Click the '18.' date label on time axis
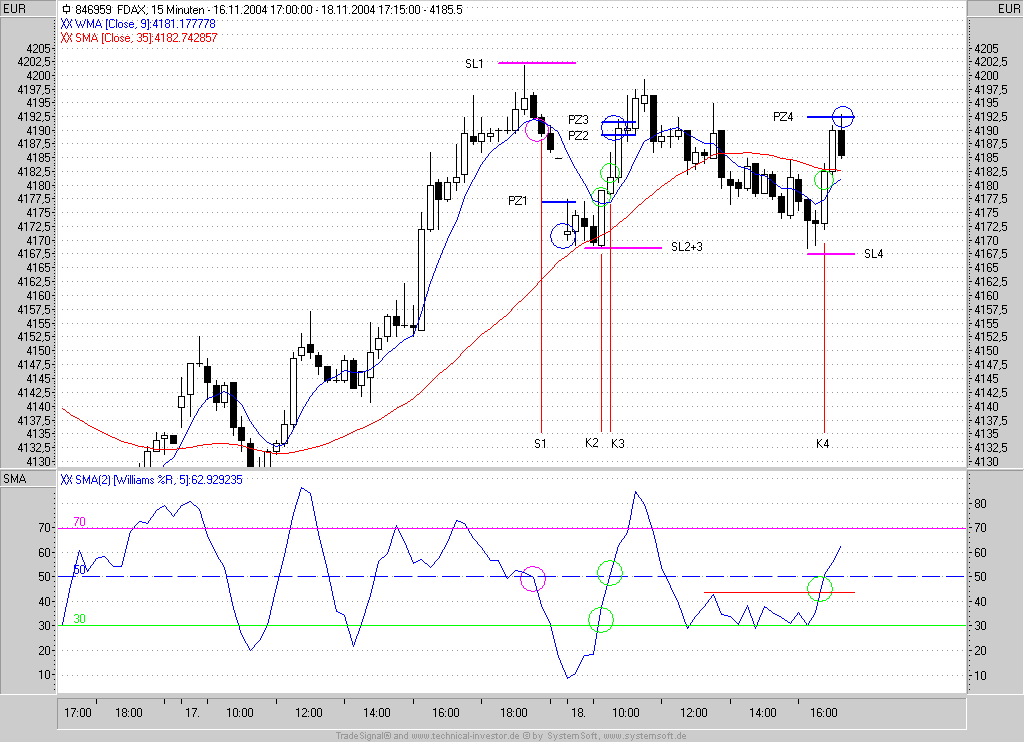Image resolution: width=1024 pixels, height=742 pixels. point(577,713)
